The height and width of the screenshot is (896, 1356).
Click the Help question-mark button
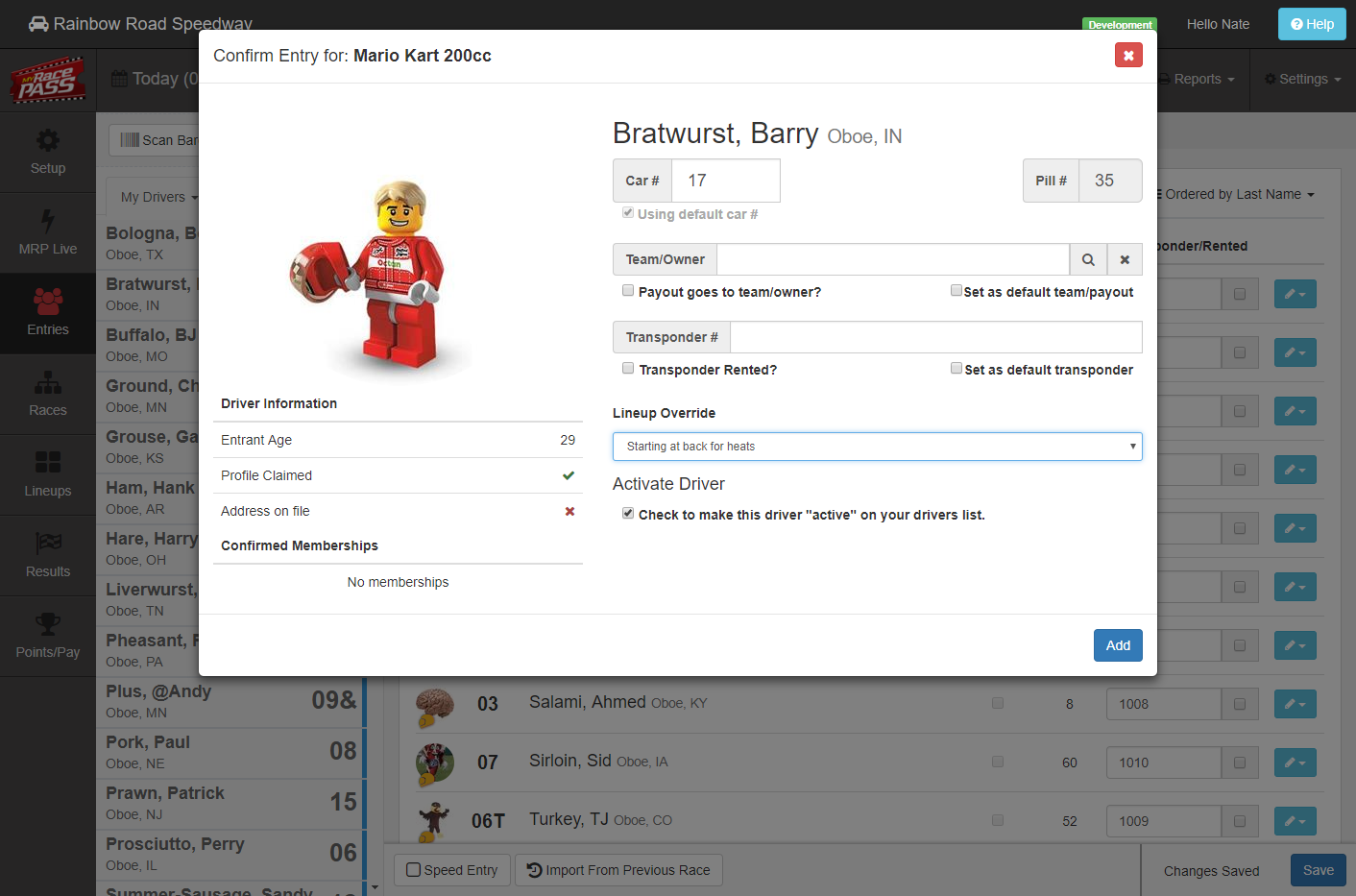1312,24
